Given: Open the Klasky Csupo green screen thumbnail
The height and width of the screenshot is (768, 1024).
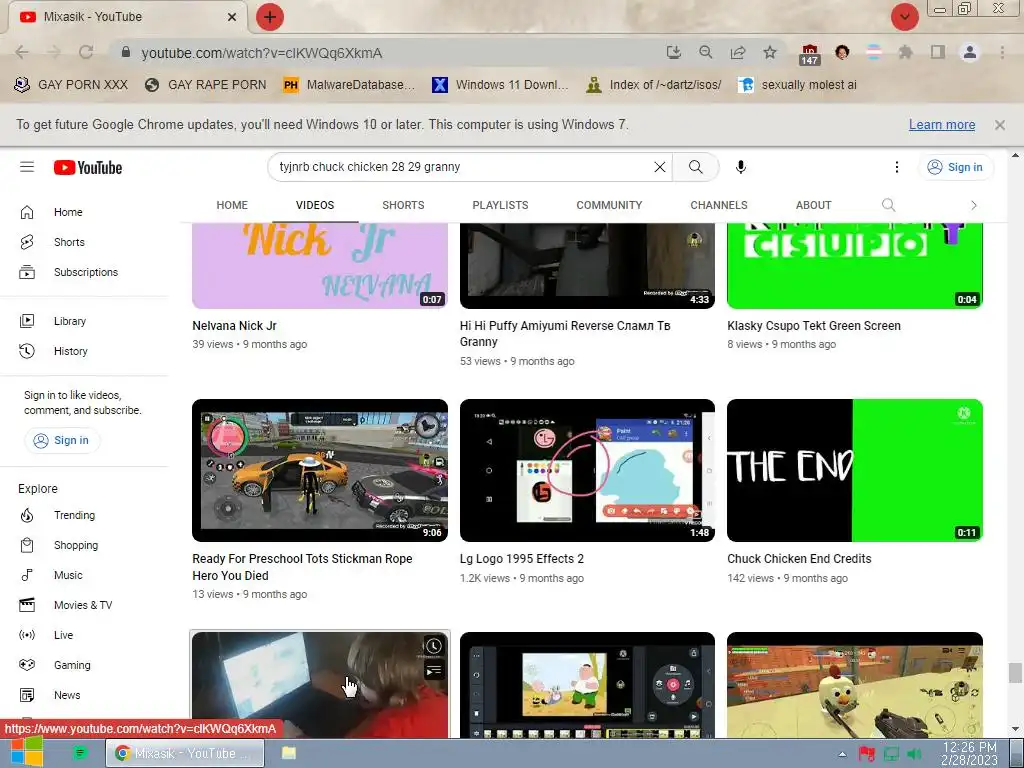Looking at the screenshot, I should pyautogui.click(x=855, y=266).
